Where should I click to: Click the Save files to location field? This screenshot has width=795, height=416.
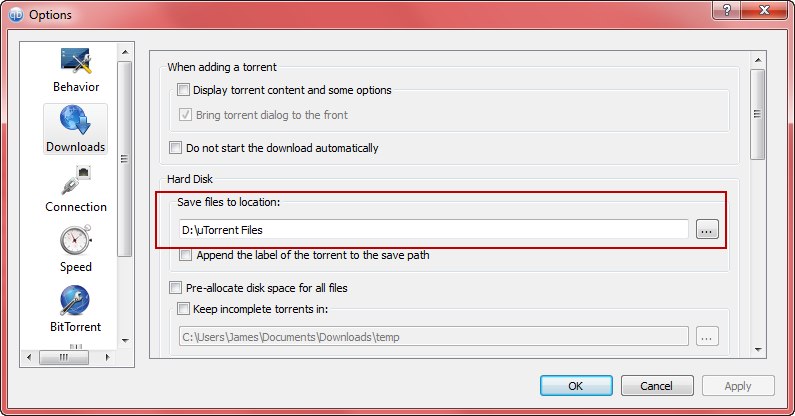coord(433,230)
